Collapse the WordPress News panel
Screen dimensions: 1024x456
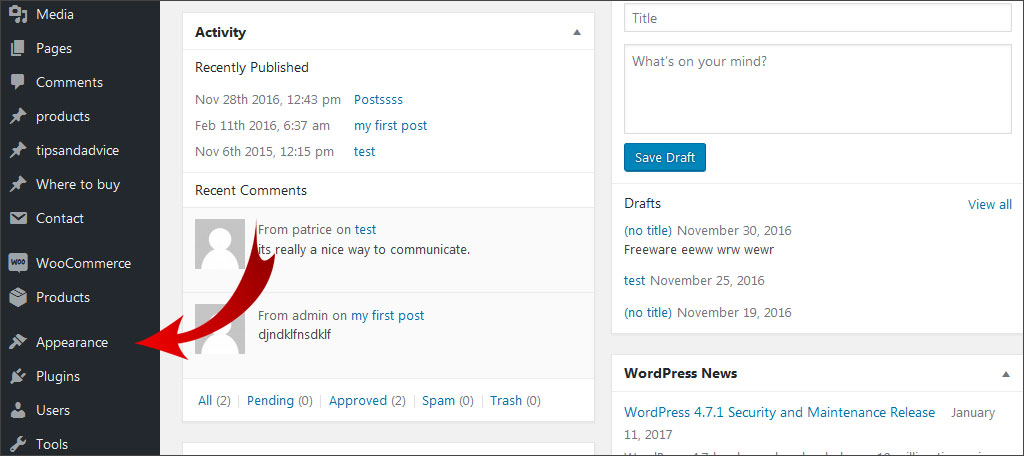(1005, 373)
